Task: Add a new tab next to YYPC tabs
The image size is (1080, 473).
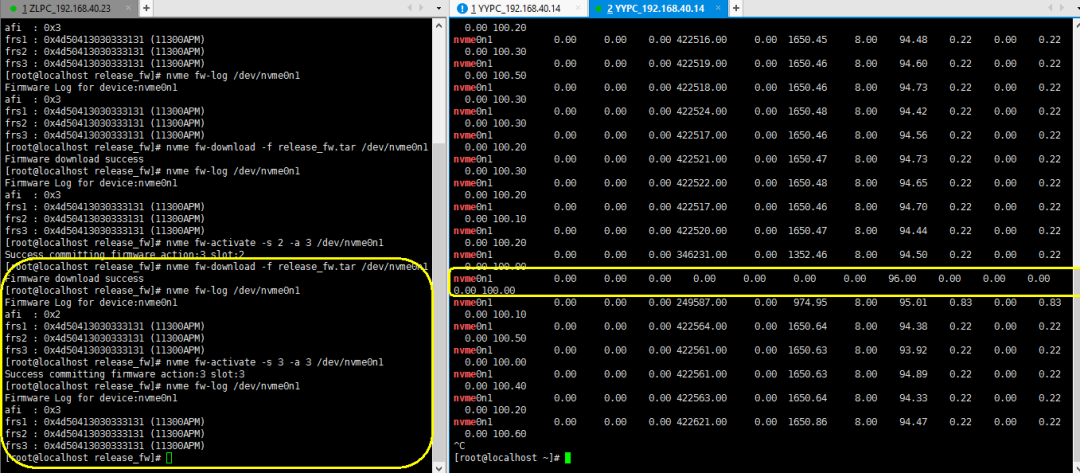Action: (x=735, y=8)
